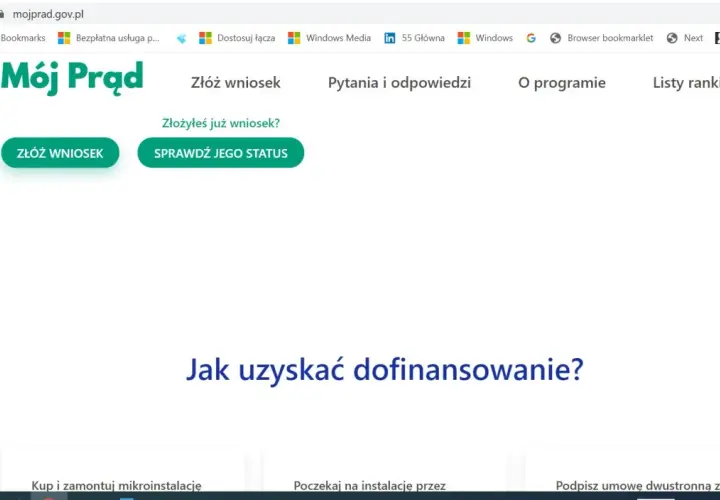Open the Listy rankingowe menu item
The image size is (720, 500).
(686, 83)
